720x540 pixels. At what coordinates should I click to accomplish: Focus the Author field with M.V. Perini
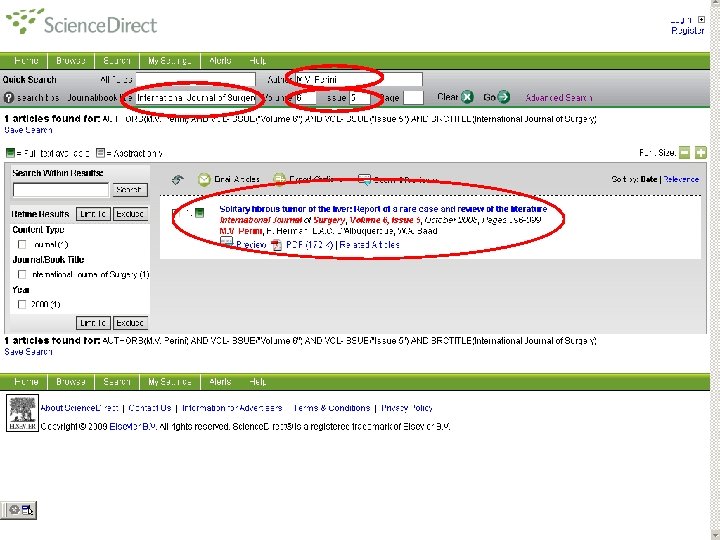click(358, 79)
